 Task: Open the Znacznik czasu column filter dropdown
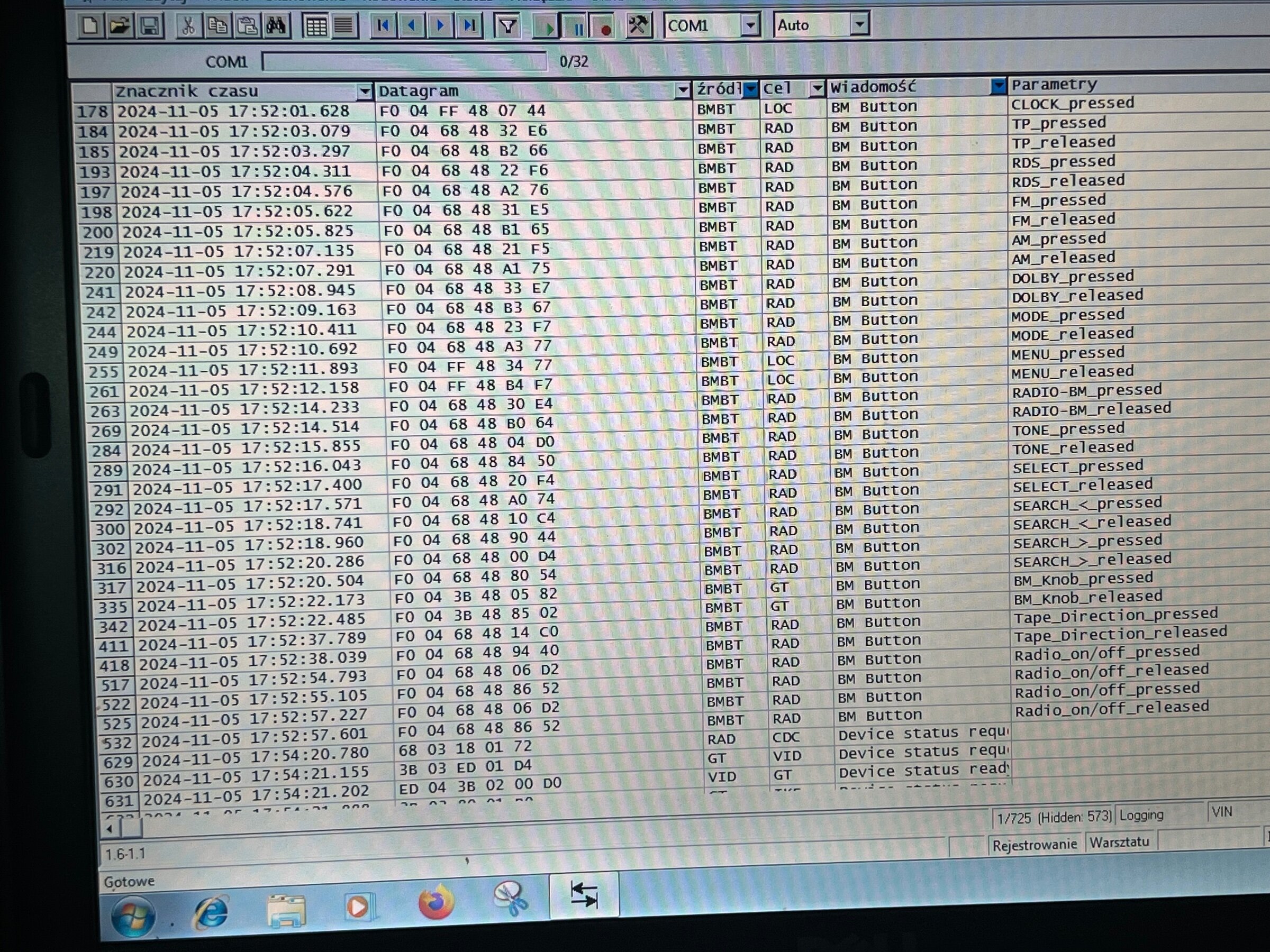pos(364,91)
